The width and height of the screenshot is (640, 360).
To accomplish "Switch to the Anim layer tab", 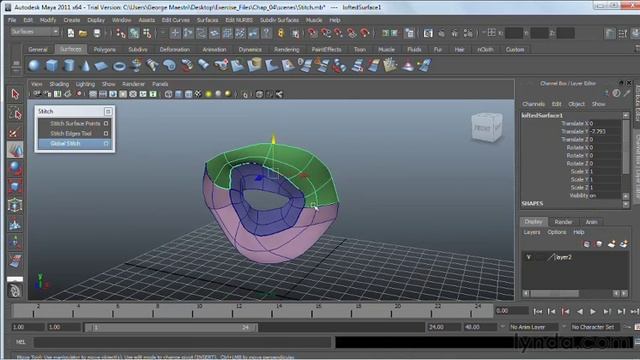I will (x=591, y=222).
